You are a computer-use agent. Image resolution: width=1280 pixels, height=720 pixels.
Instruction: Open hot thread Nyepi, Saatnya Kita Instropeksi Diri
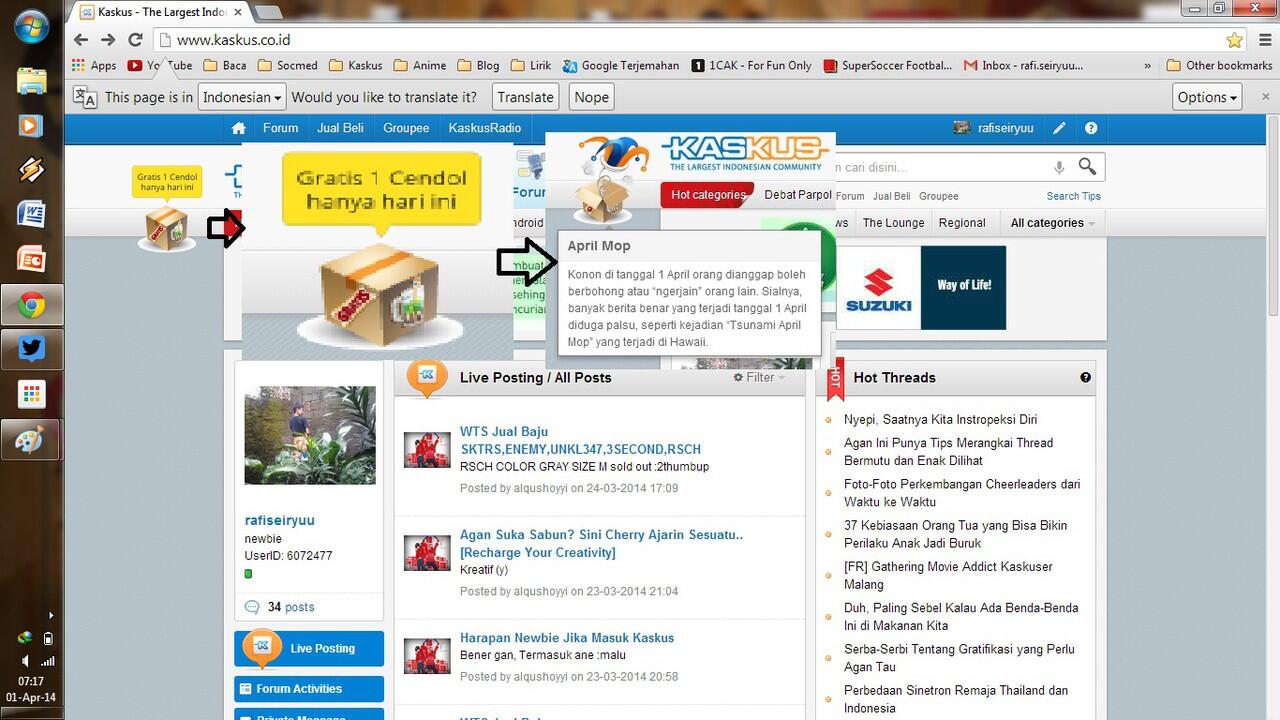pos(940,420)
